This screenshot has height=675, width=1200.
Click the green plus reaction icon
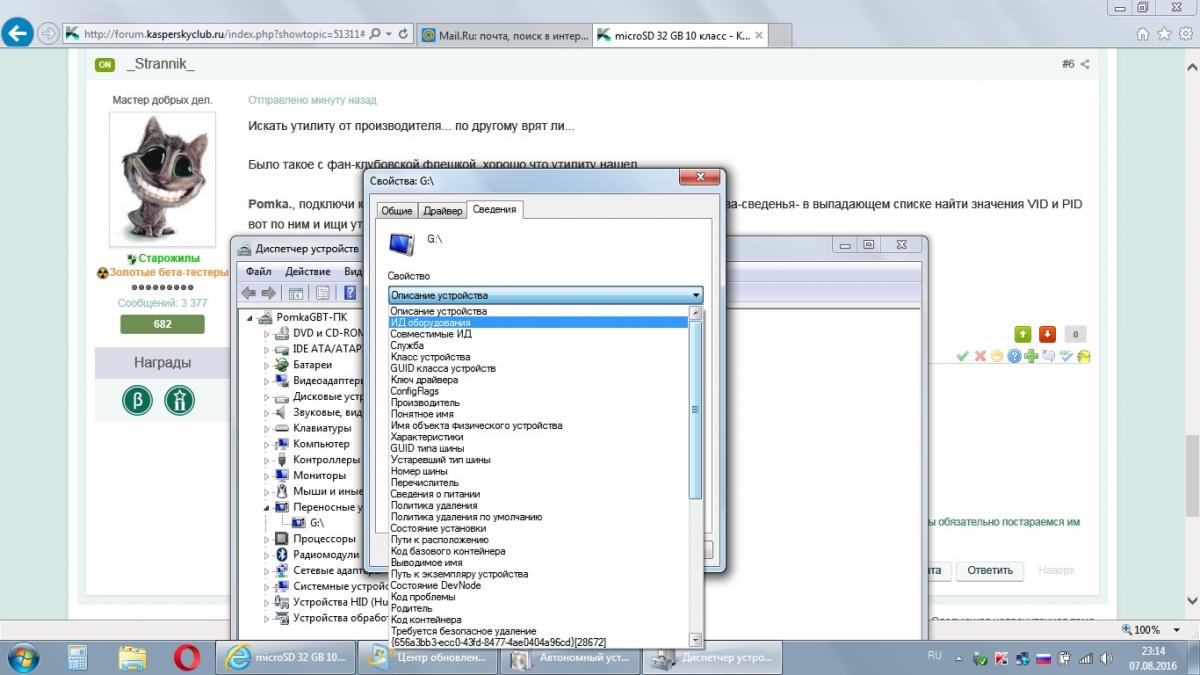1031,356
